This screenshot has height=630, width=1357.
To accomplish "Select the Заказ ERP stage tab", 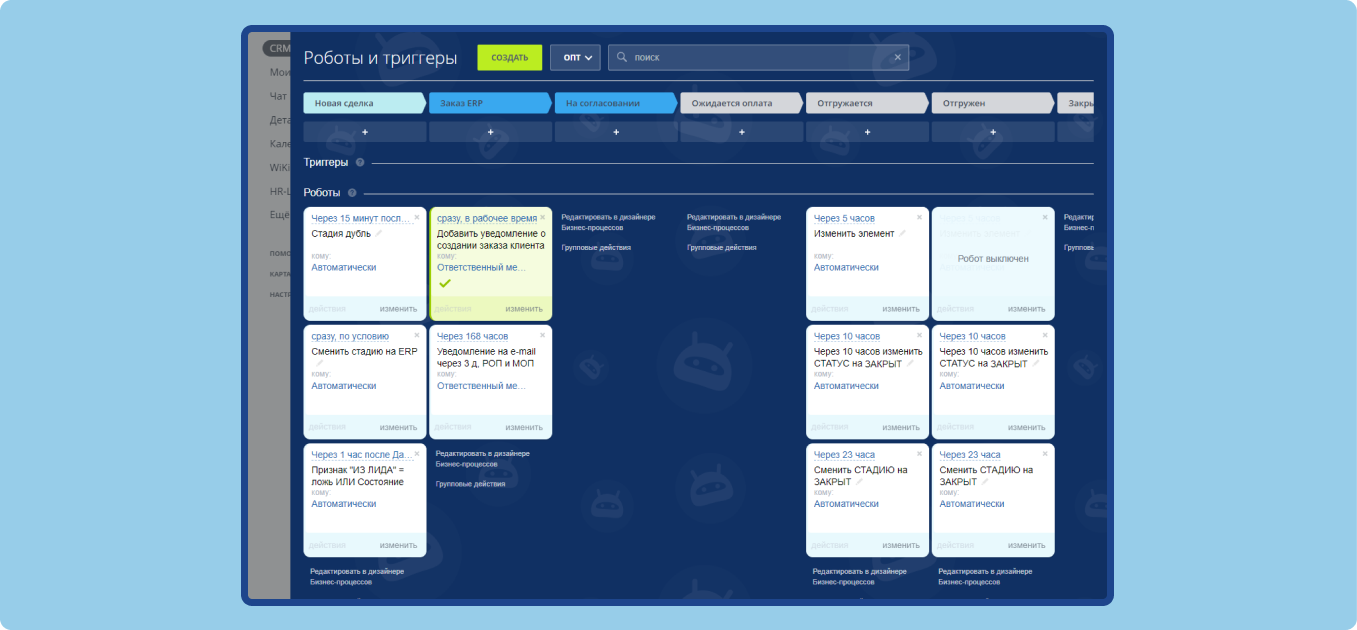I will [489, 103].
